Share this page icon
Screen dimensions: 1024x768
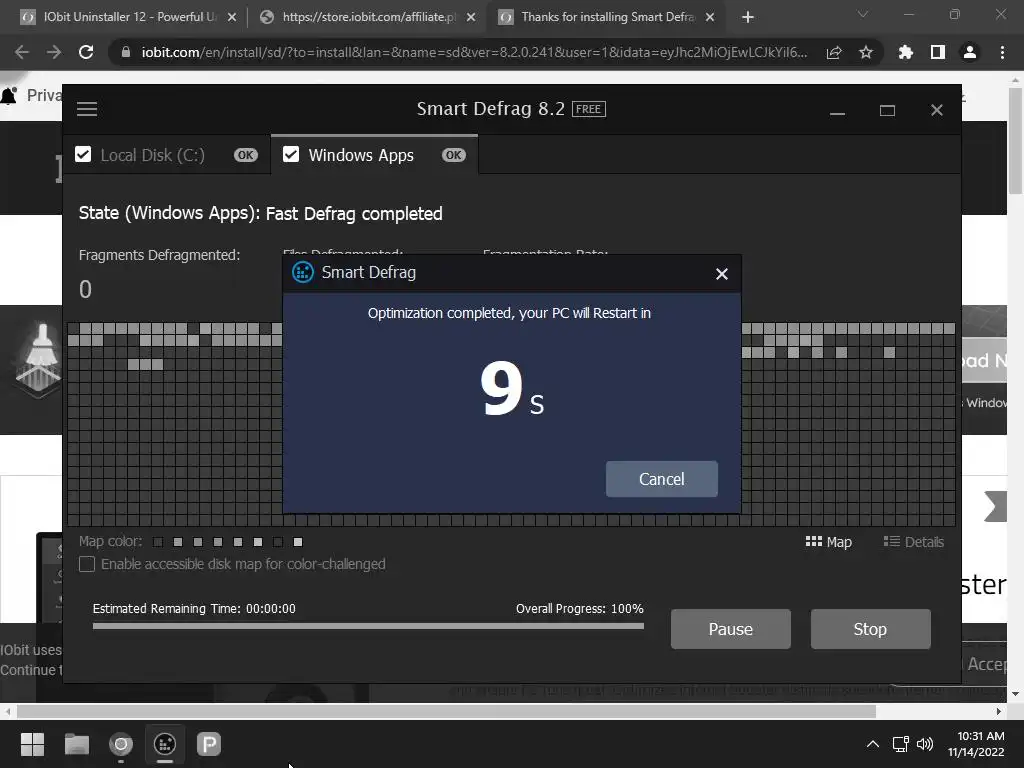pos(834,53)
